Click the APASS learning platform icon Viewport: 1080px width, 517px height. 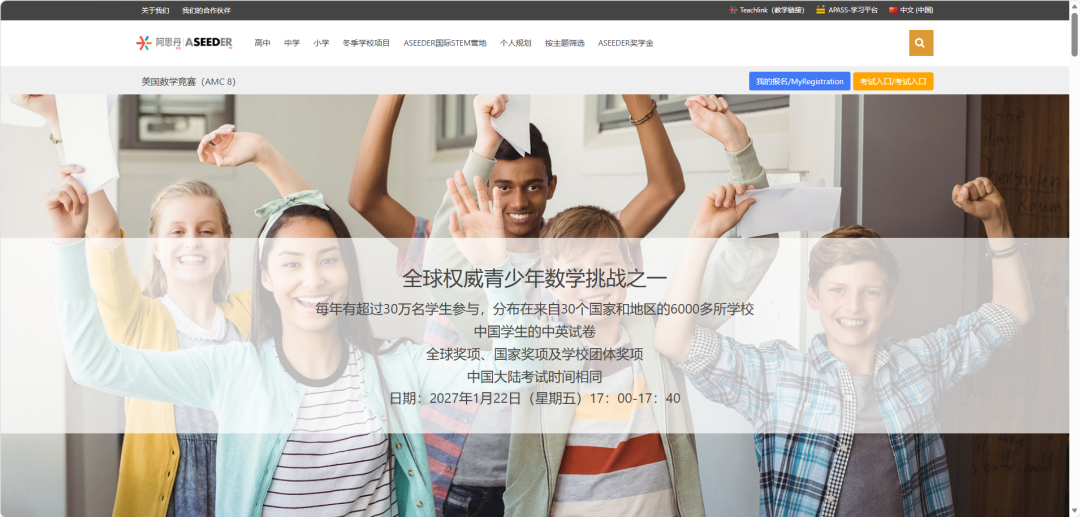pos(820,10)
